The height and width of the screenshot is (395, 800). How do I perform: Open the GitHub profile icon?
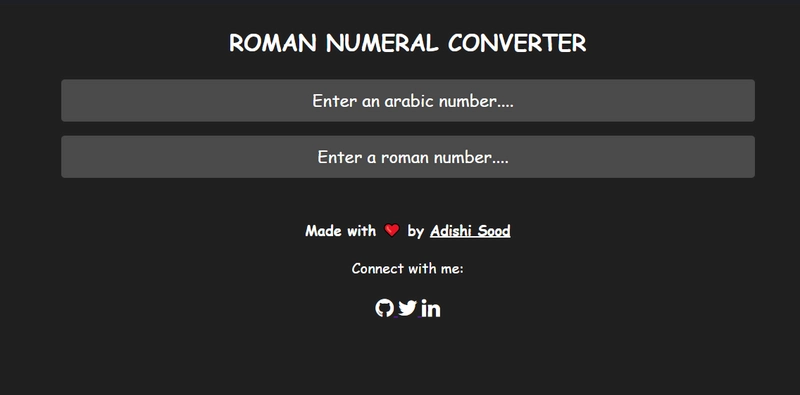click(384, 308)
